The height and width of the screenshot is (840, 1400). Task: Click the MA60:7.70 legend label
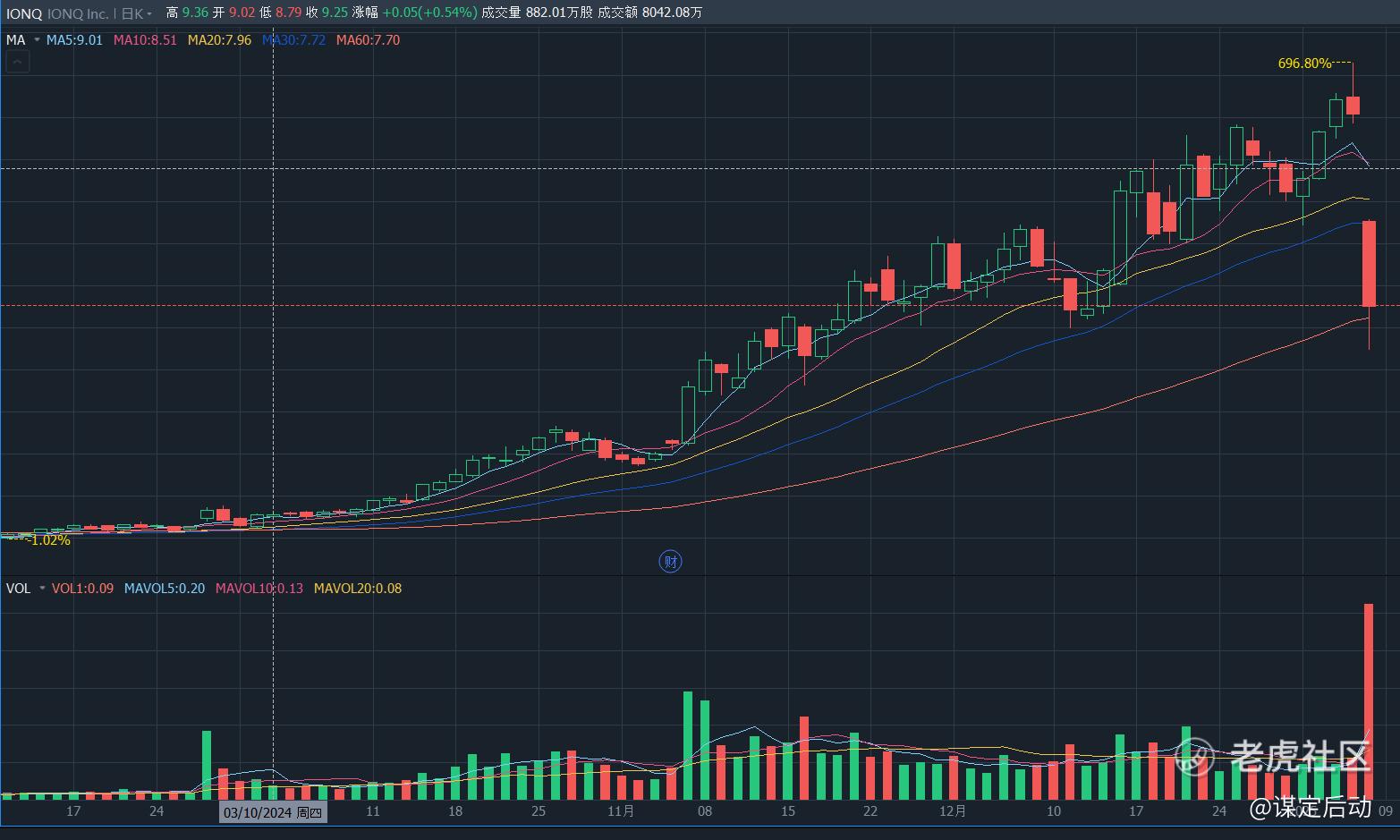(368, 40)
